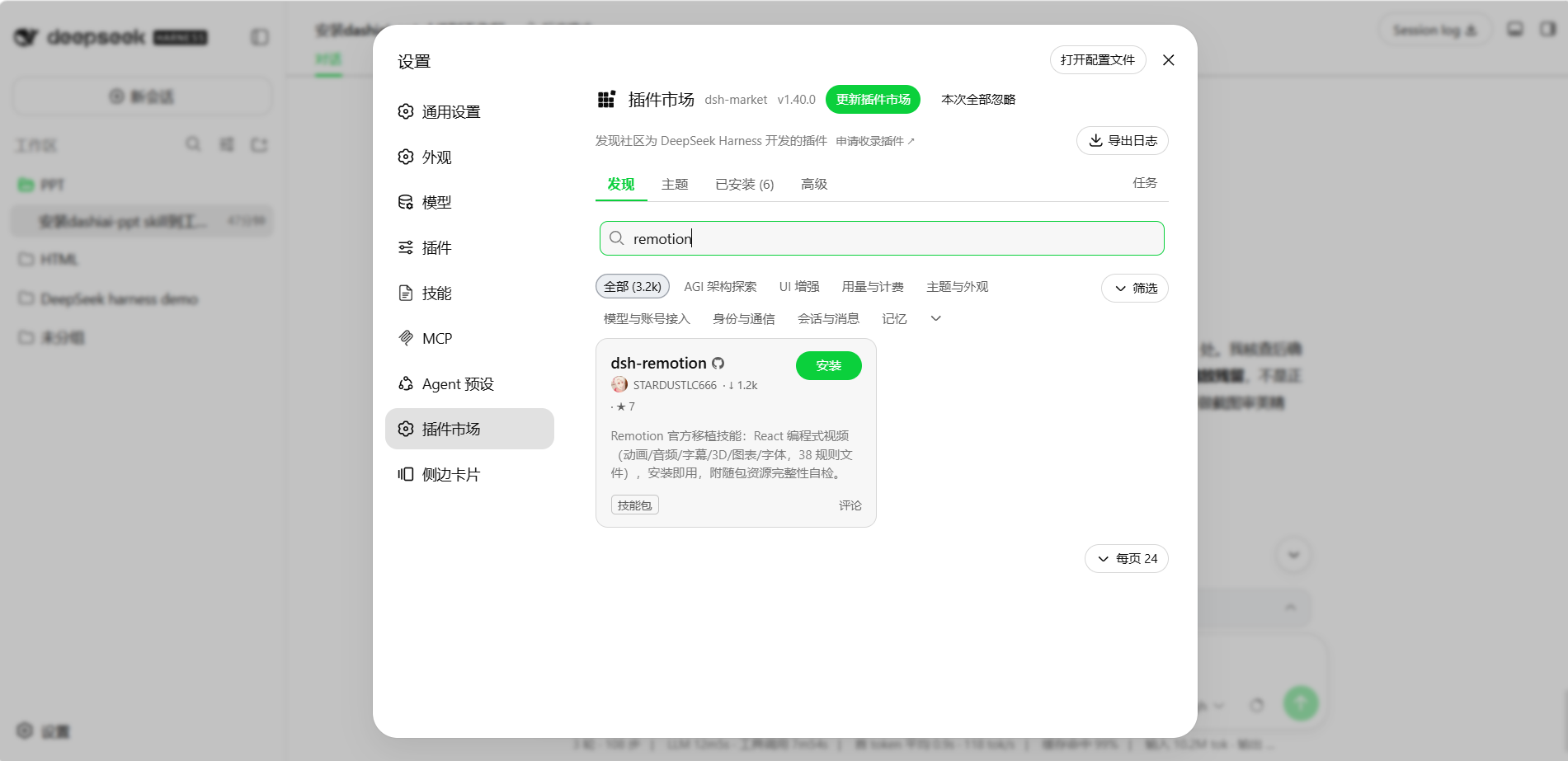Click the gear icon beside 通用设置
This screenshot has width=1568, height=761.
pos(406,111)
